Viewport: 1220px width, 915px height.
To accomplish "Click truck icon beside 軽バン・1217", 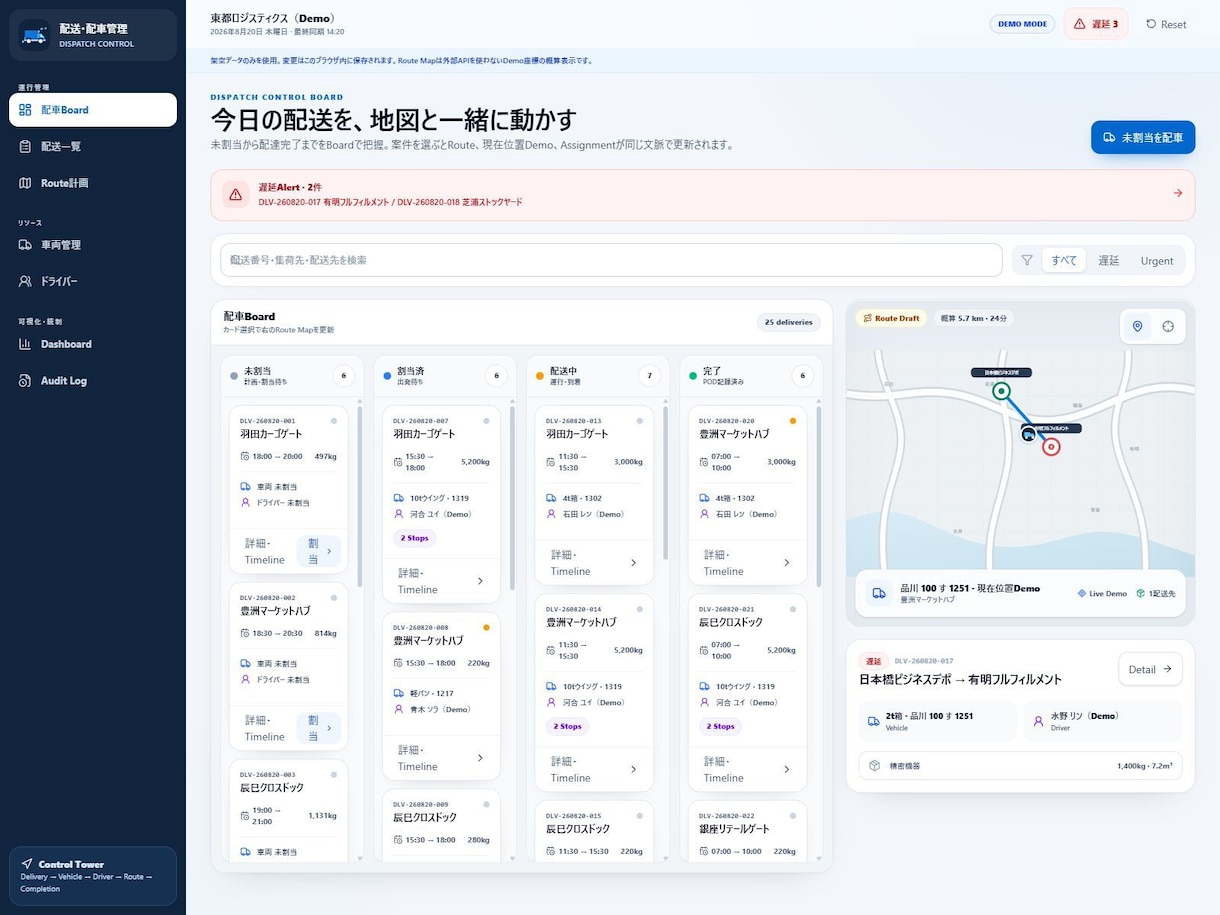I will pos(399,692).
